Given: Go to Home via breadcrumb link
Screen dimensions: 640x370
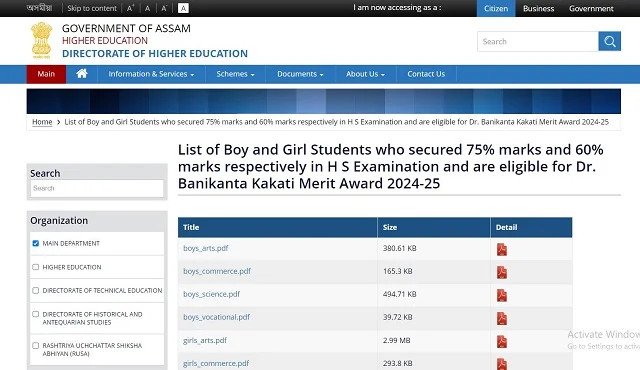Looking at the screenshot, I should (42, 122).
